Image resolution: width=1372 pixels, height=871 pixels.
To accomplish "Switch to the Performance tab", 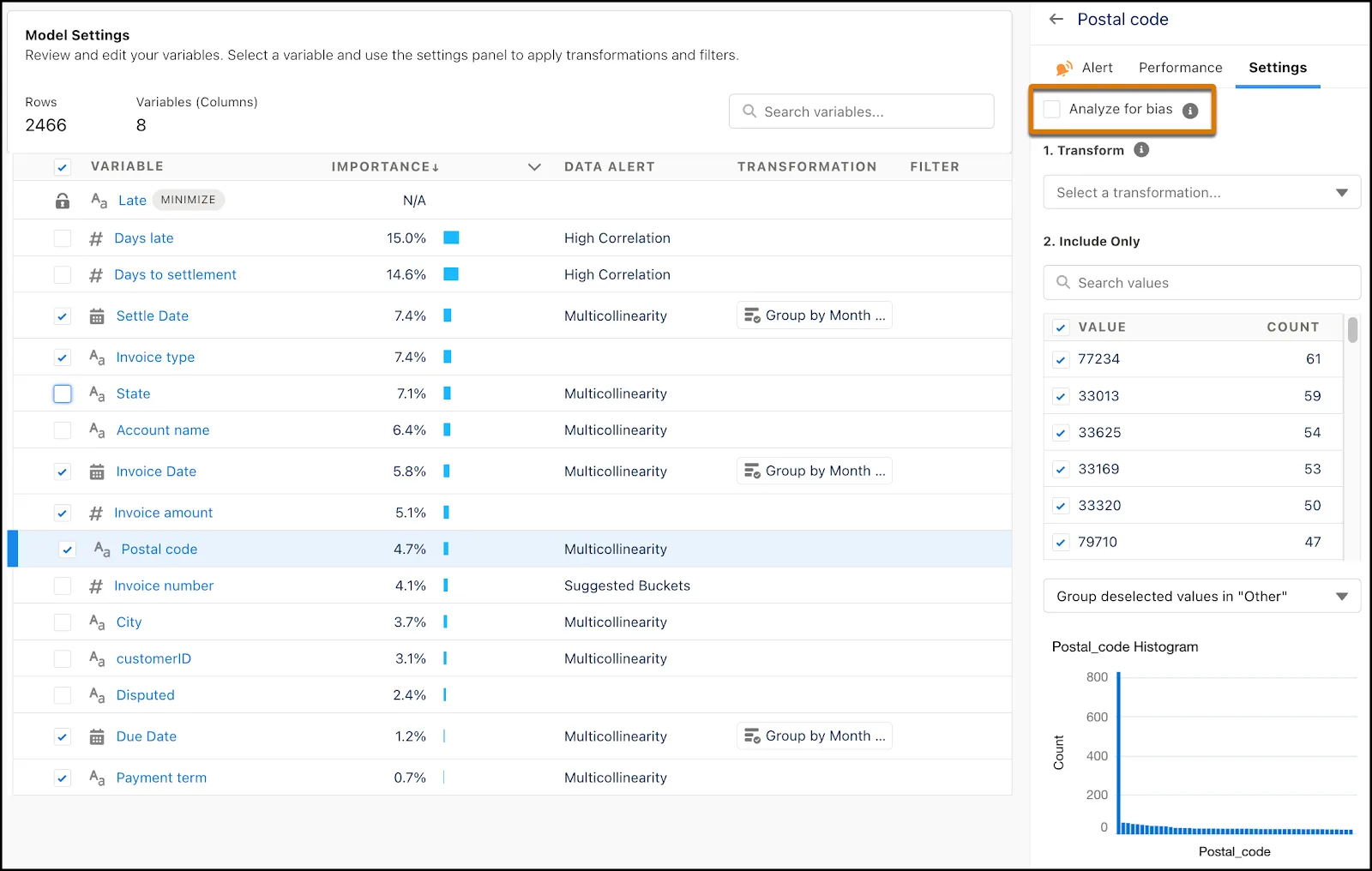I will click(1181, 68).
